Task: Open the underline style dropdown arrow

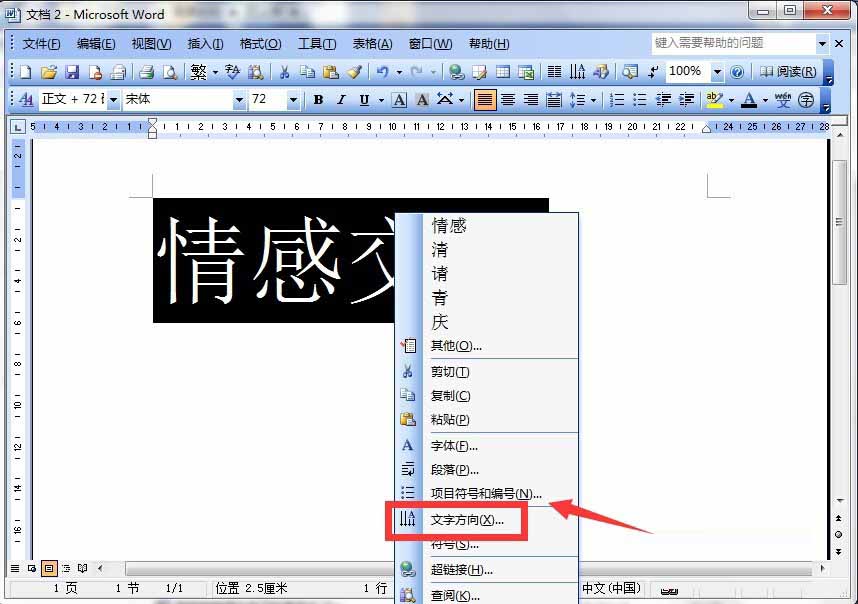Action: 381,100
